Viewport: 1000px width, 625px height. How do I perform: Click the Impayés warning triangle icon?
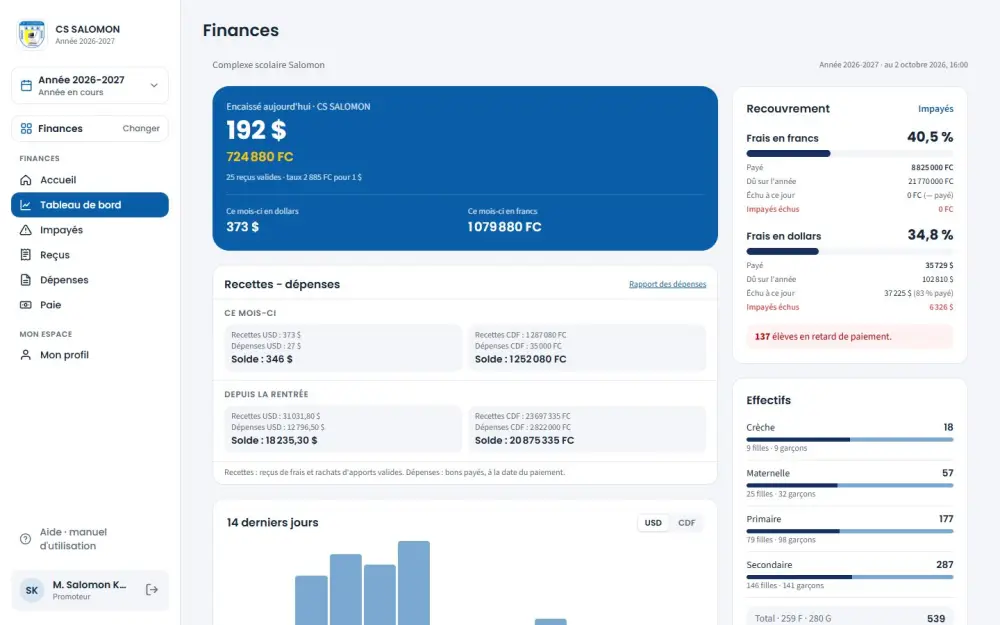pyautogui.click(x=26, y=230)
